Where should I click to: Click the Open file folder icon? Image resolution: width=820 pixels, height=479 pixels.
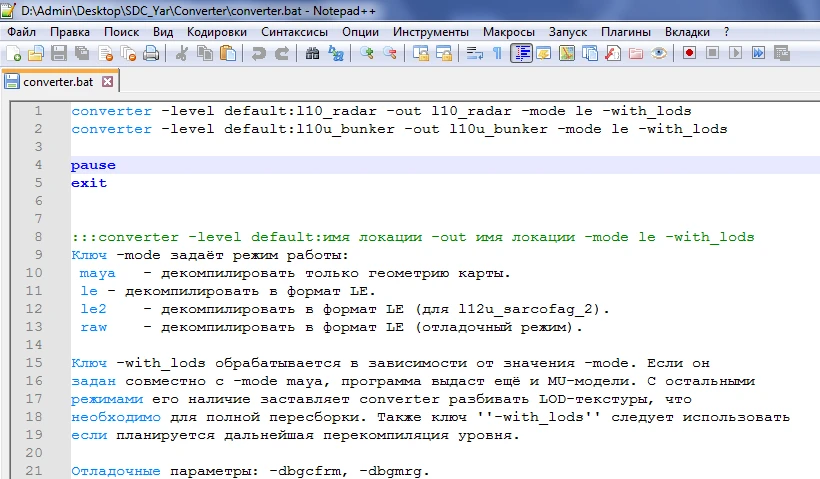[x=35, y=53]
